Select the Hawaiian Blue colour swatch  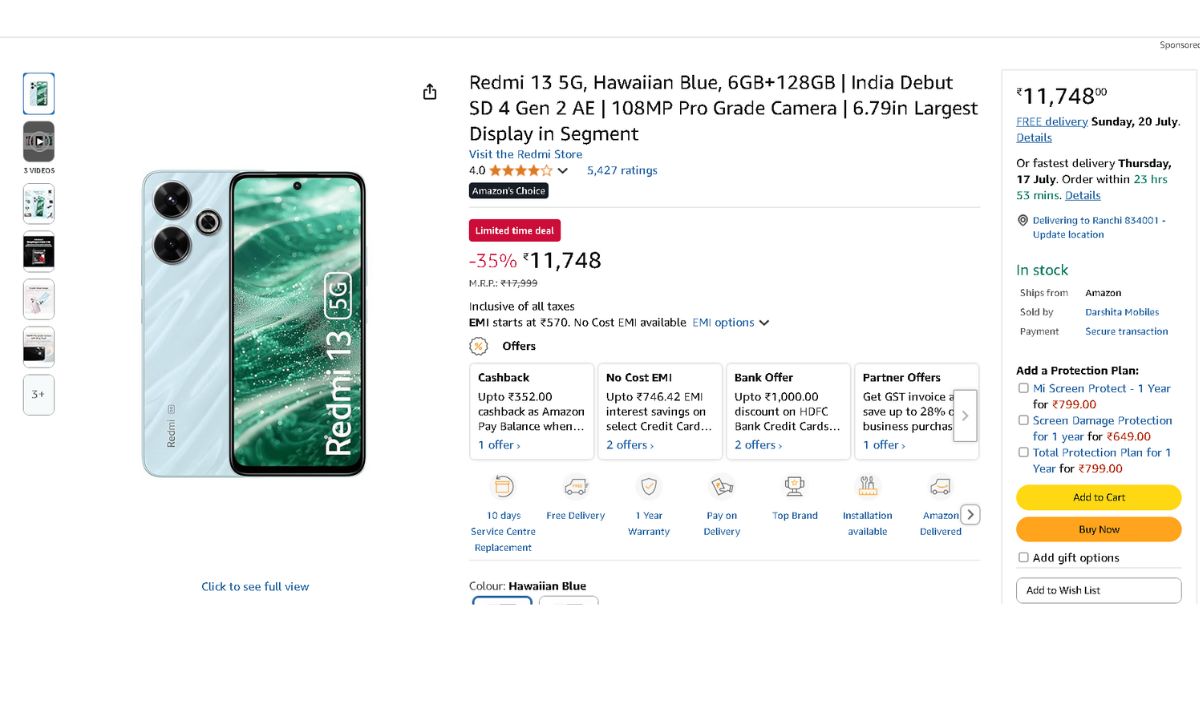click(502, 602)
